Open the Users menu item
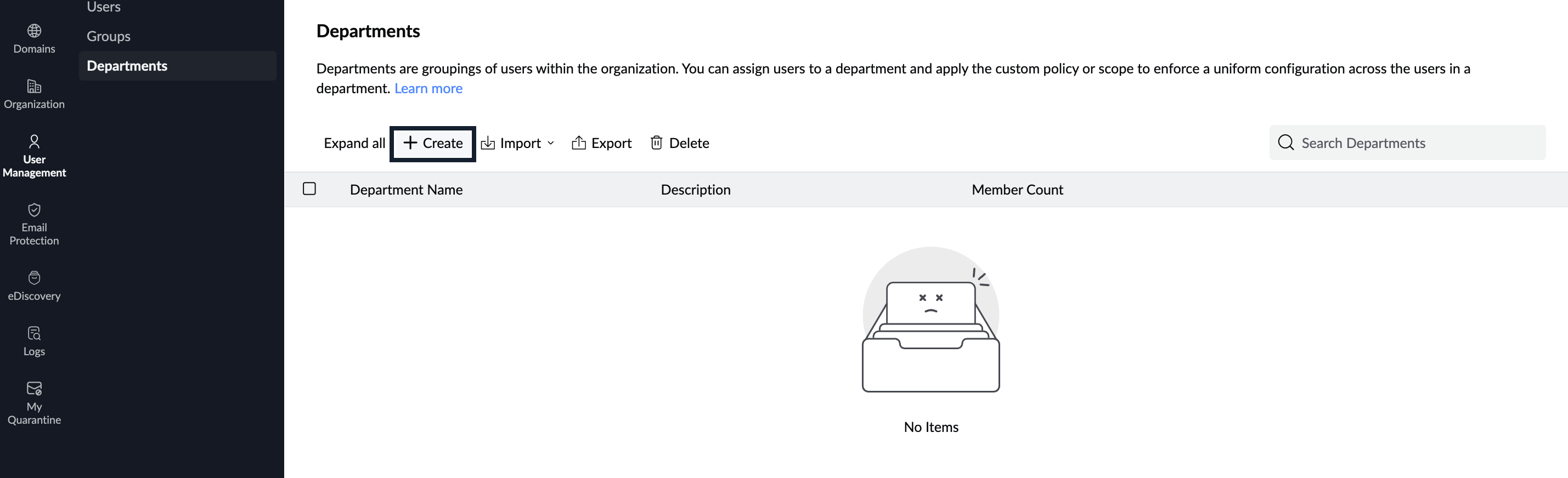Screen dimensions: 1568x478 point(104,7)
